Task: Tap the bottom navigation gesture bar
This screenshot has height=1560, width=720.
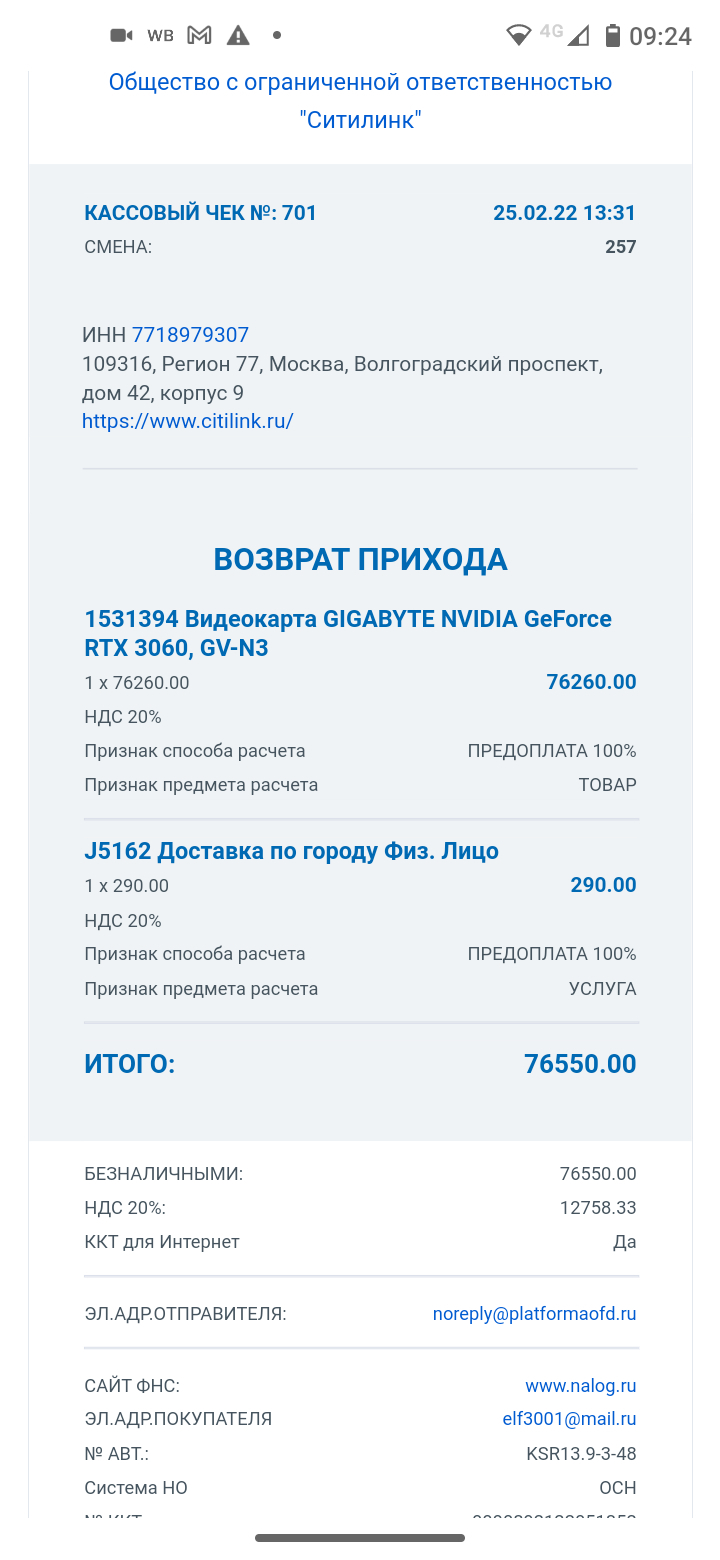Action: [360, 1538]
